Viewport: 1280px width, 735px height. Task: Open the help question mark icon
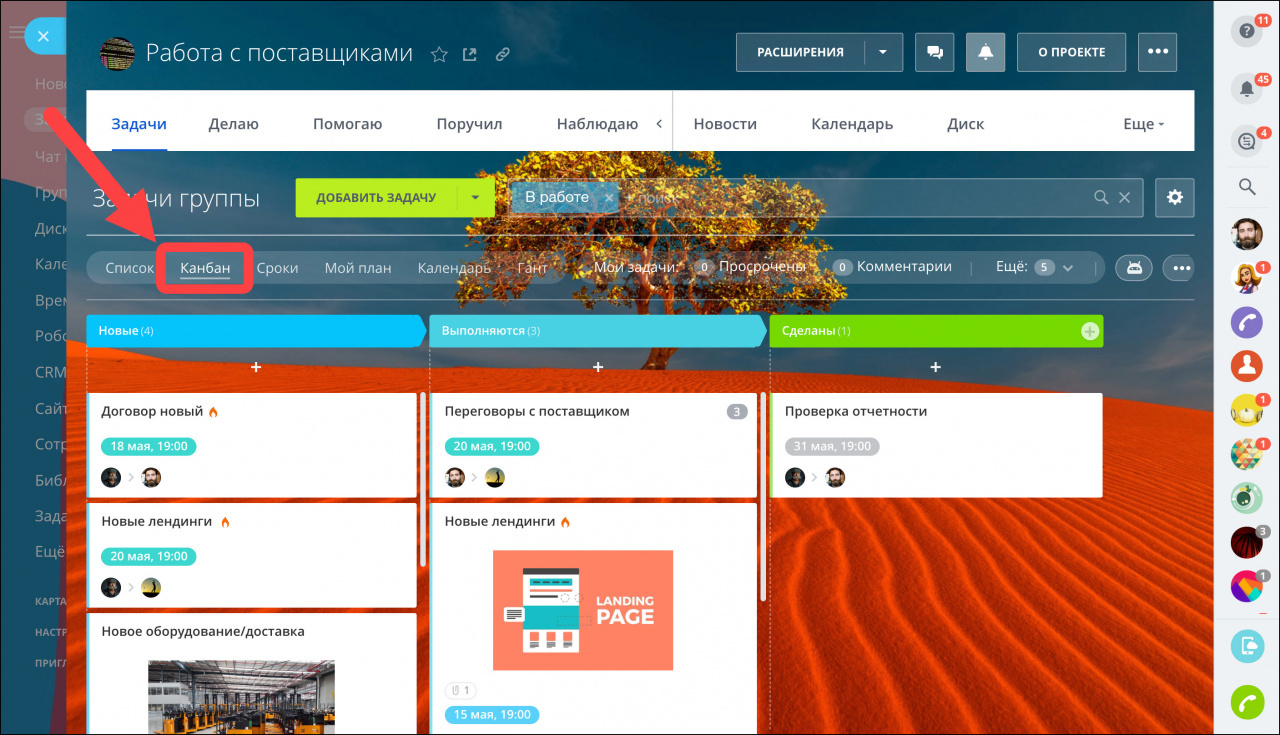tap(1246, 31)
